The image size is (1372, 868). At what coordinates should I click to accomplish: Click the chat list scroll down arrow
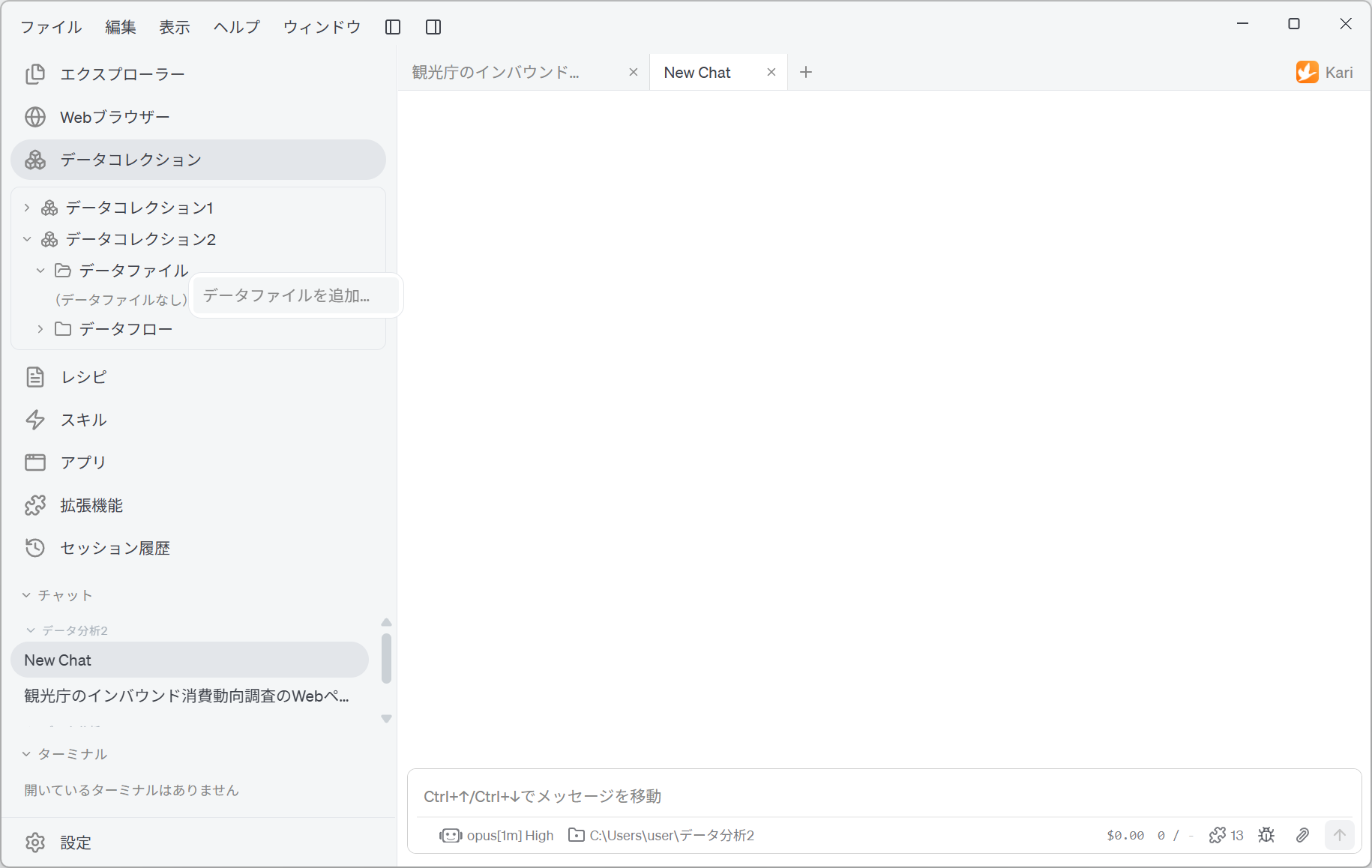click(x=386, y=719)
